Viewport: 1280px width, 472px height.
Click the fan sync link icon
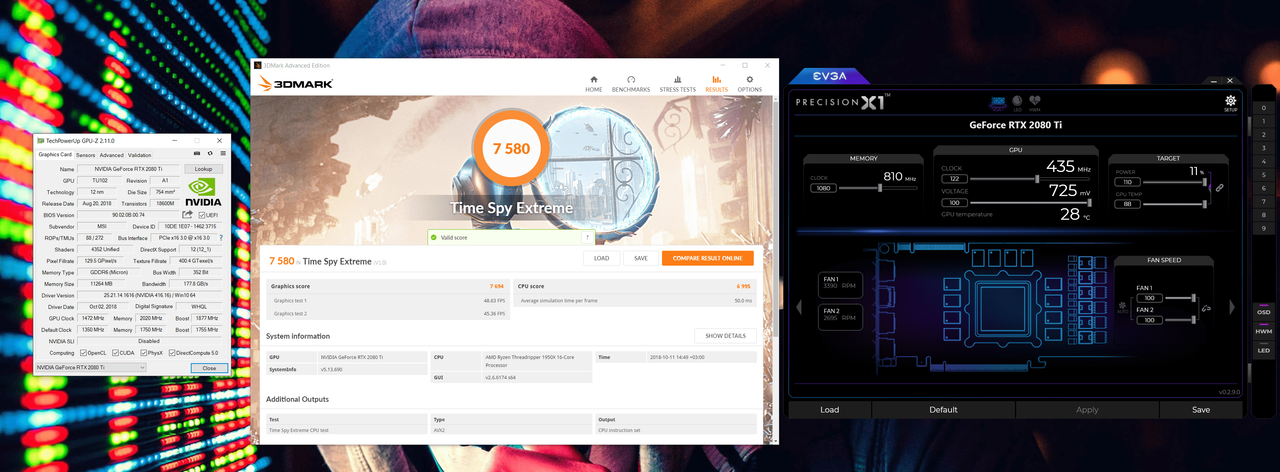1205,308
